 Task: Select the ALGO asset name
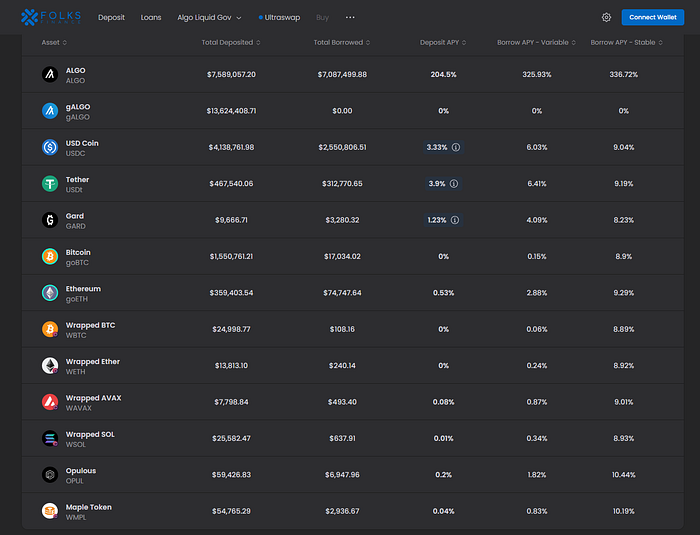[75, 71]
